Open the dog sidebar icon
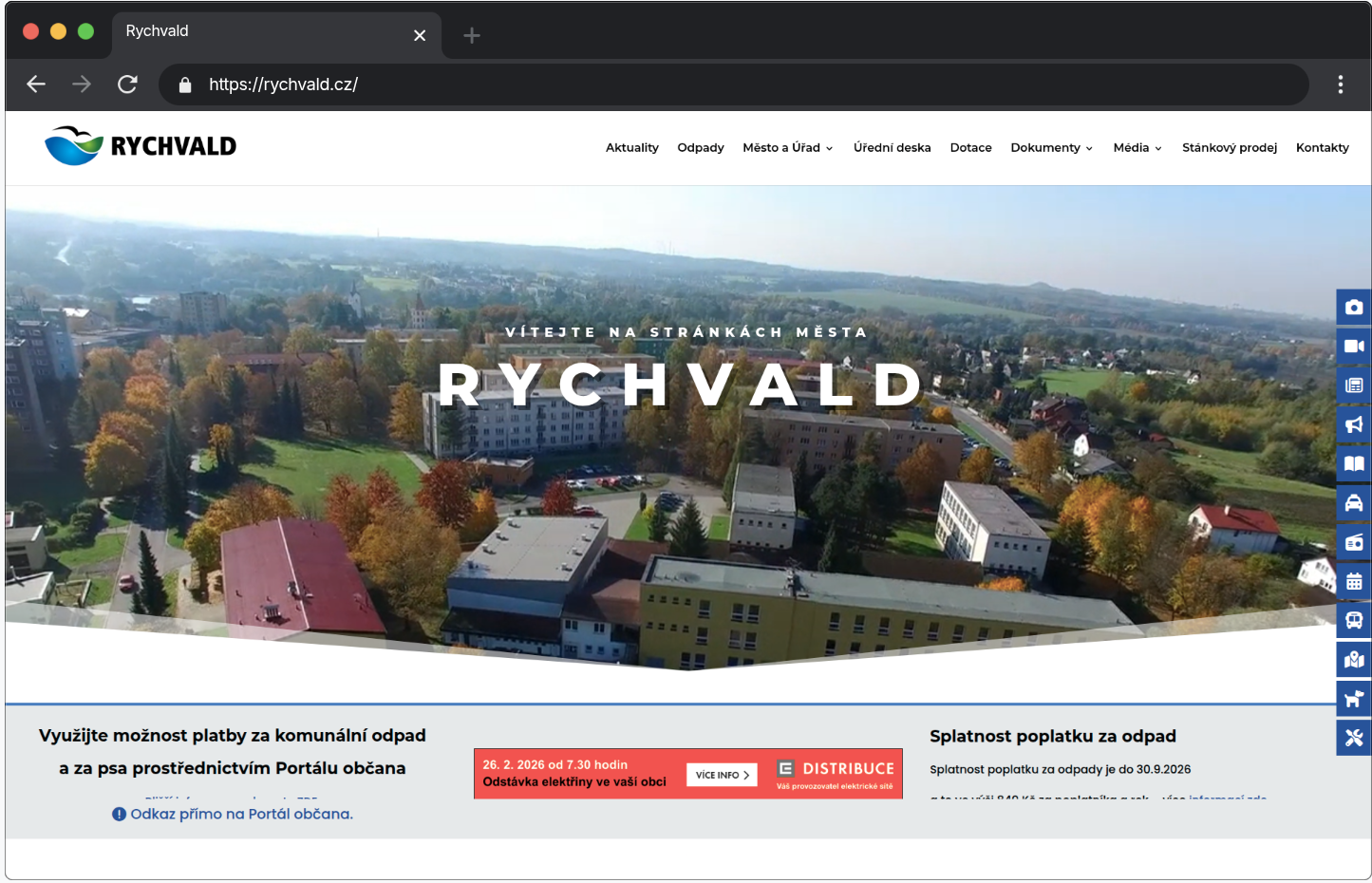 tap(1353, 699)
